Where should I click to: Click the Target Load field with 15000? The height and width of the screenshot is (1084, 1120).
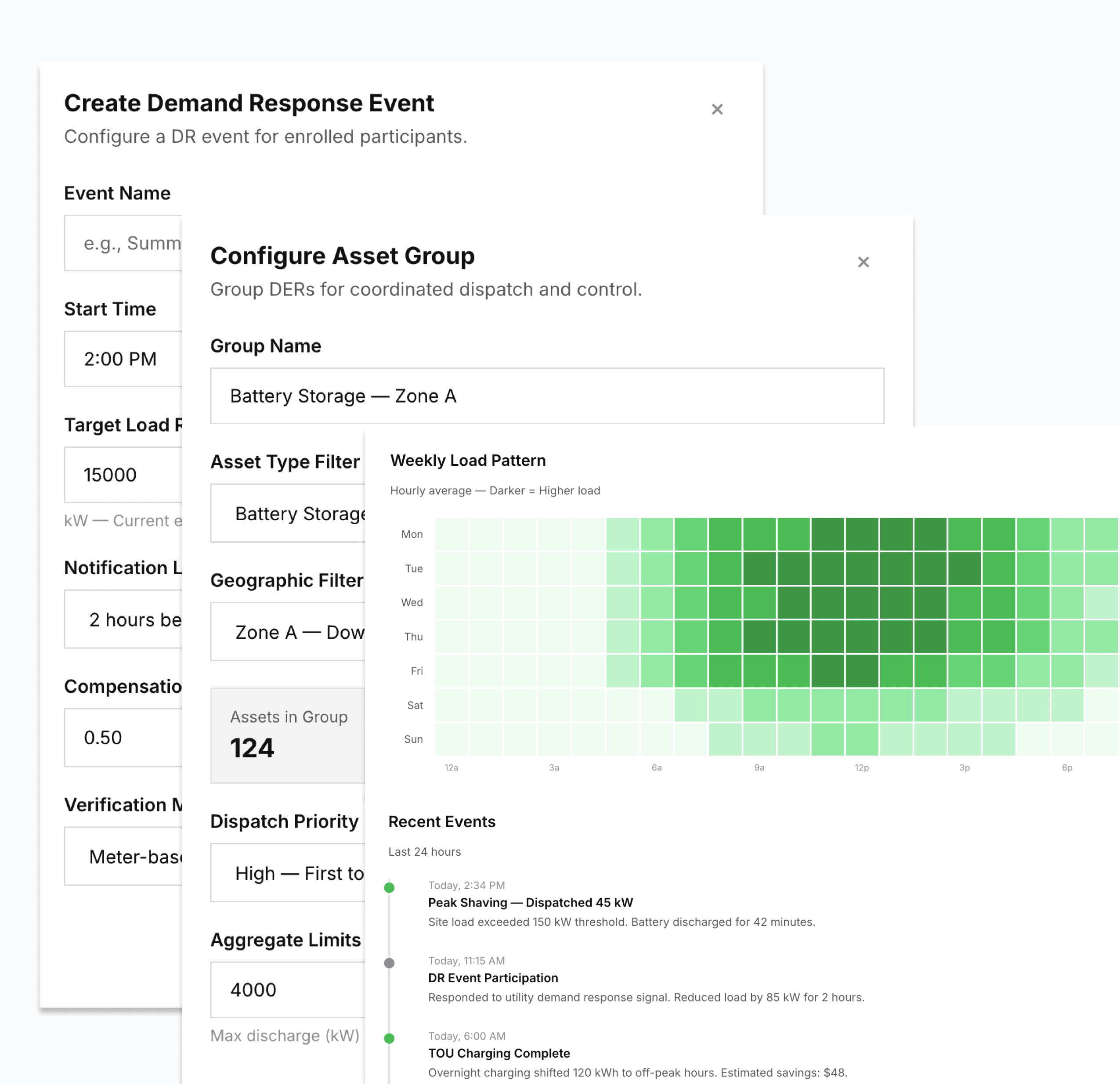tap(123, 475)
